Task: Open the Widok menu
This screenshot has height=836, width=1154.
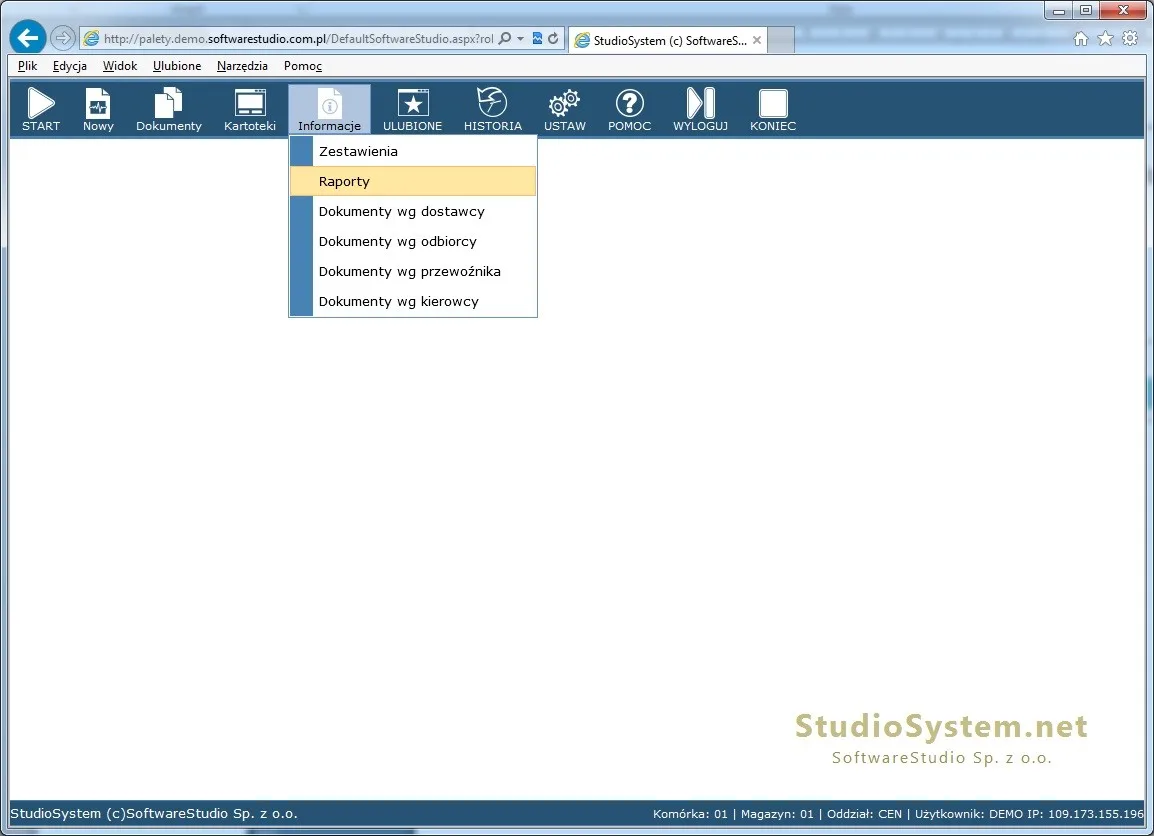Action: pyautogui.click(x=120, y=65)
